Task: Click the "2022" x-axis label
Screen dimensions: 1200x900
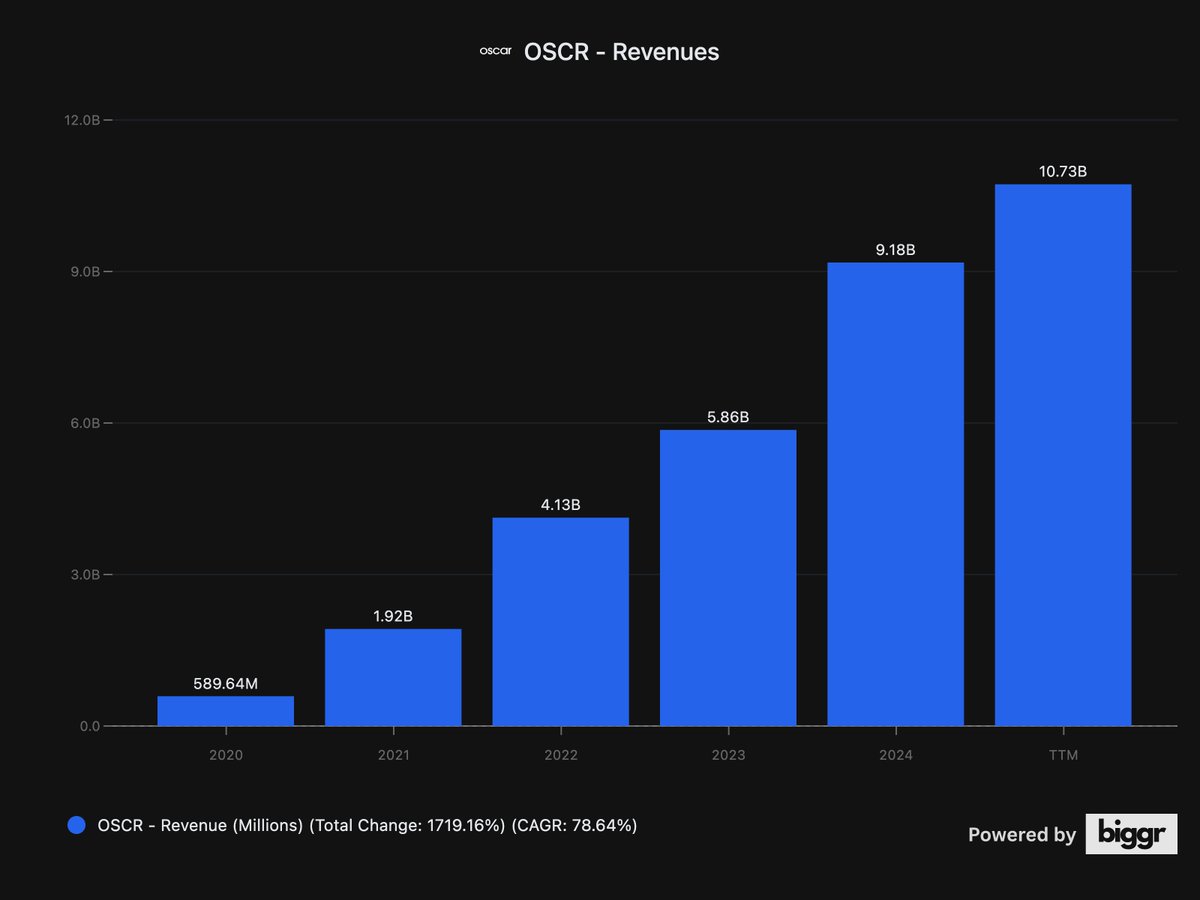Action: [x=561, y=755]
